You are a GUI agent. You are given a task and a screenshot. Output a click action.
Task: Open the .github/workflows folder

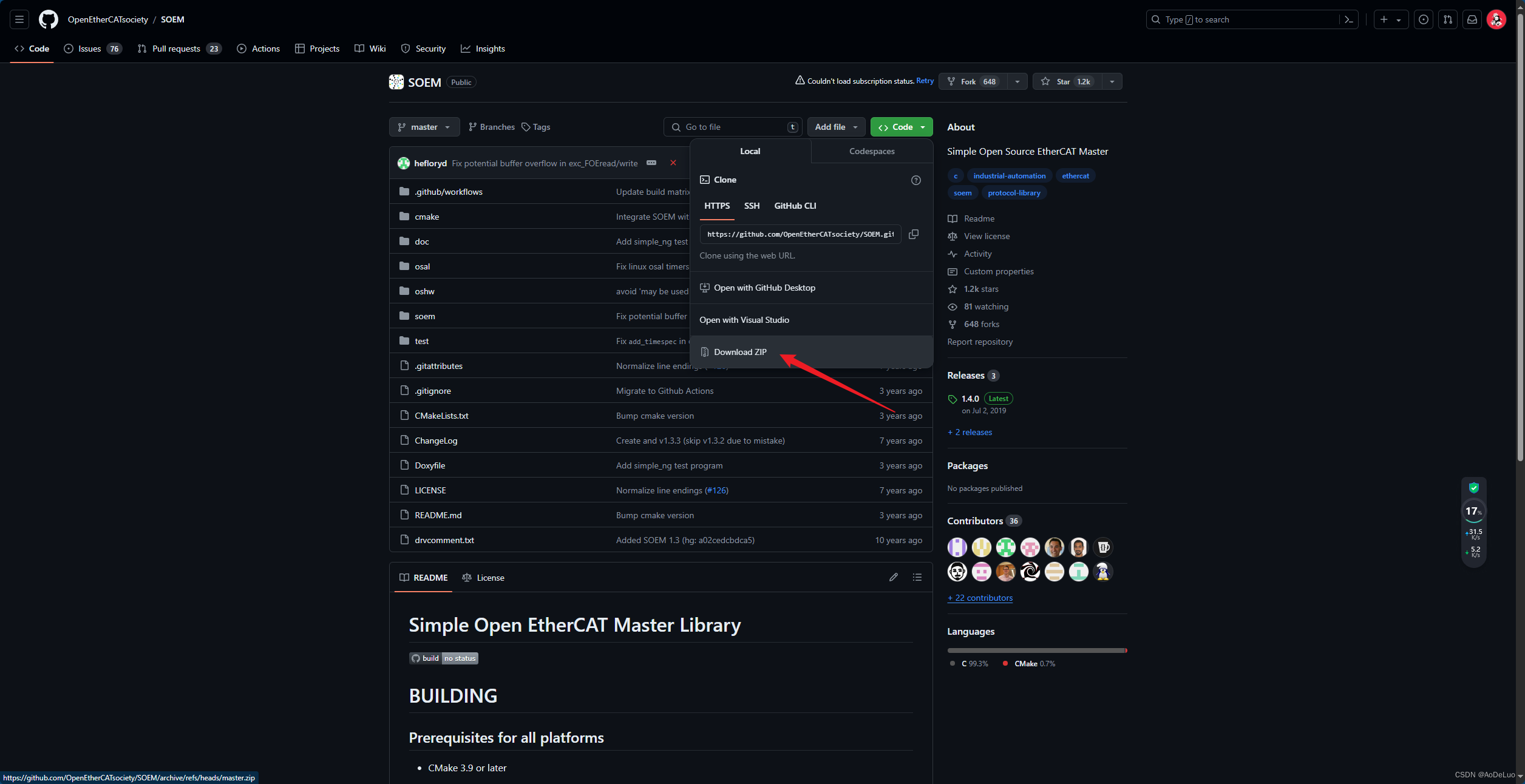449,192
